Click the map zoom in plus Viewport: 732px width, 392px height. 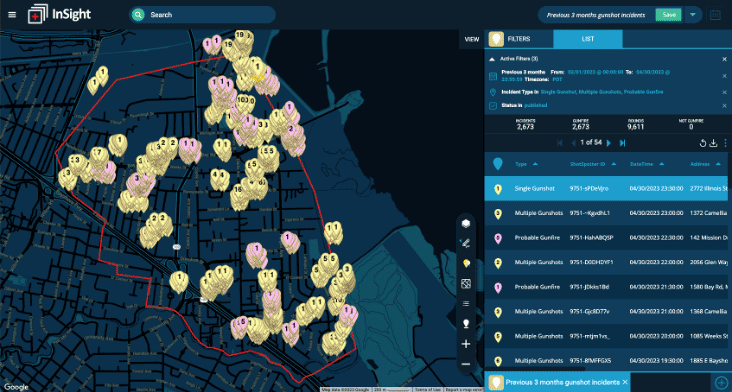click(465, 344)
